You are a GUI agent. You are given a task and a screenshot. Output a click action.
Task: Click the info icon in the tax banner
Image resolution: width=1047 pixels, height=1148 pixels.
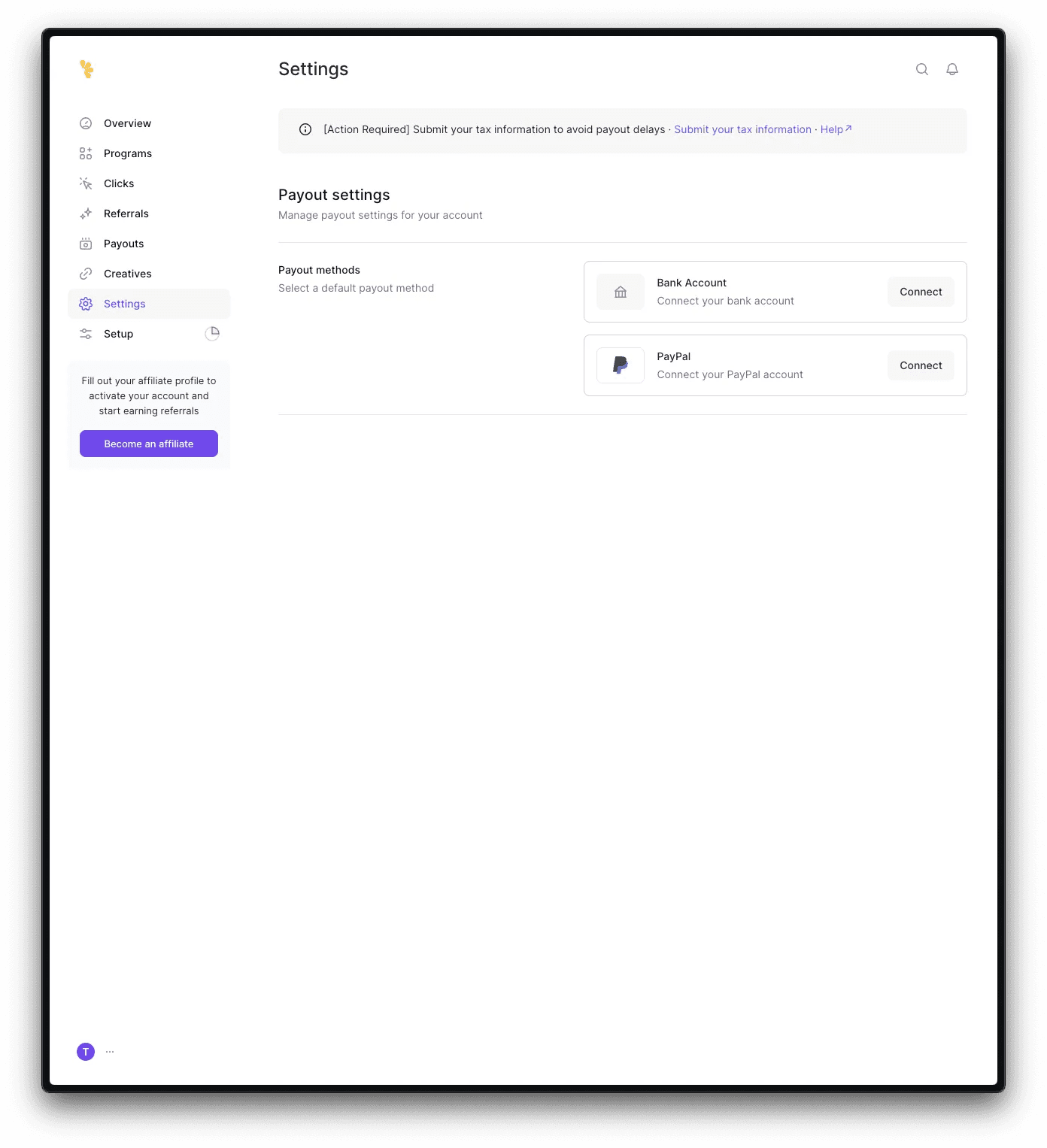tap(305, 129)
